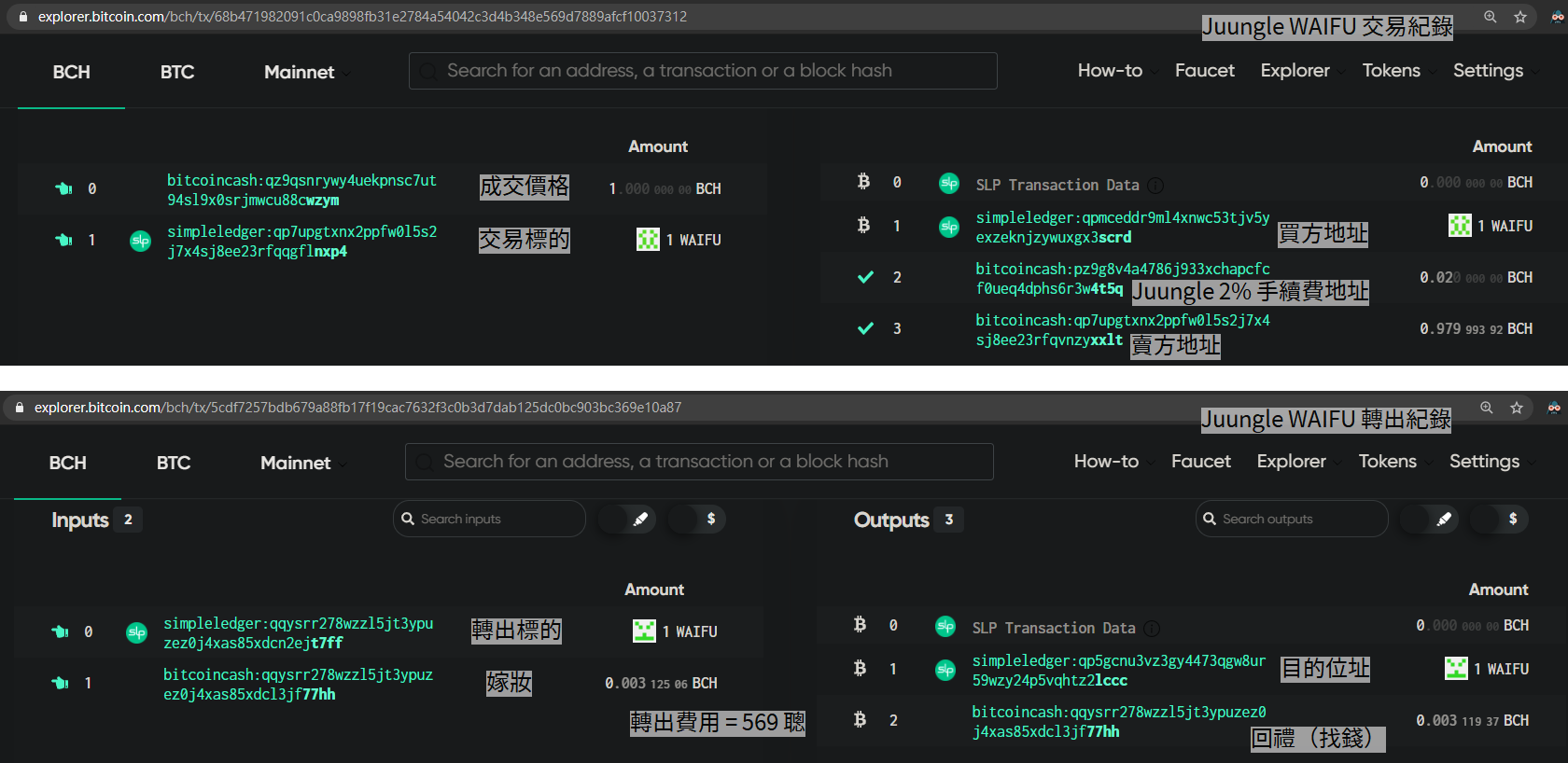Expand Tokens menu in tx 5cdf7 window
The image size is (1568, 763).
(1395, 462)
